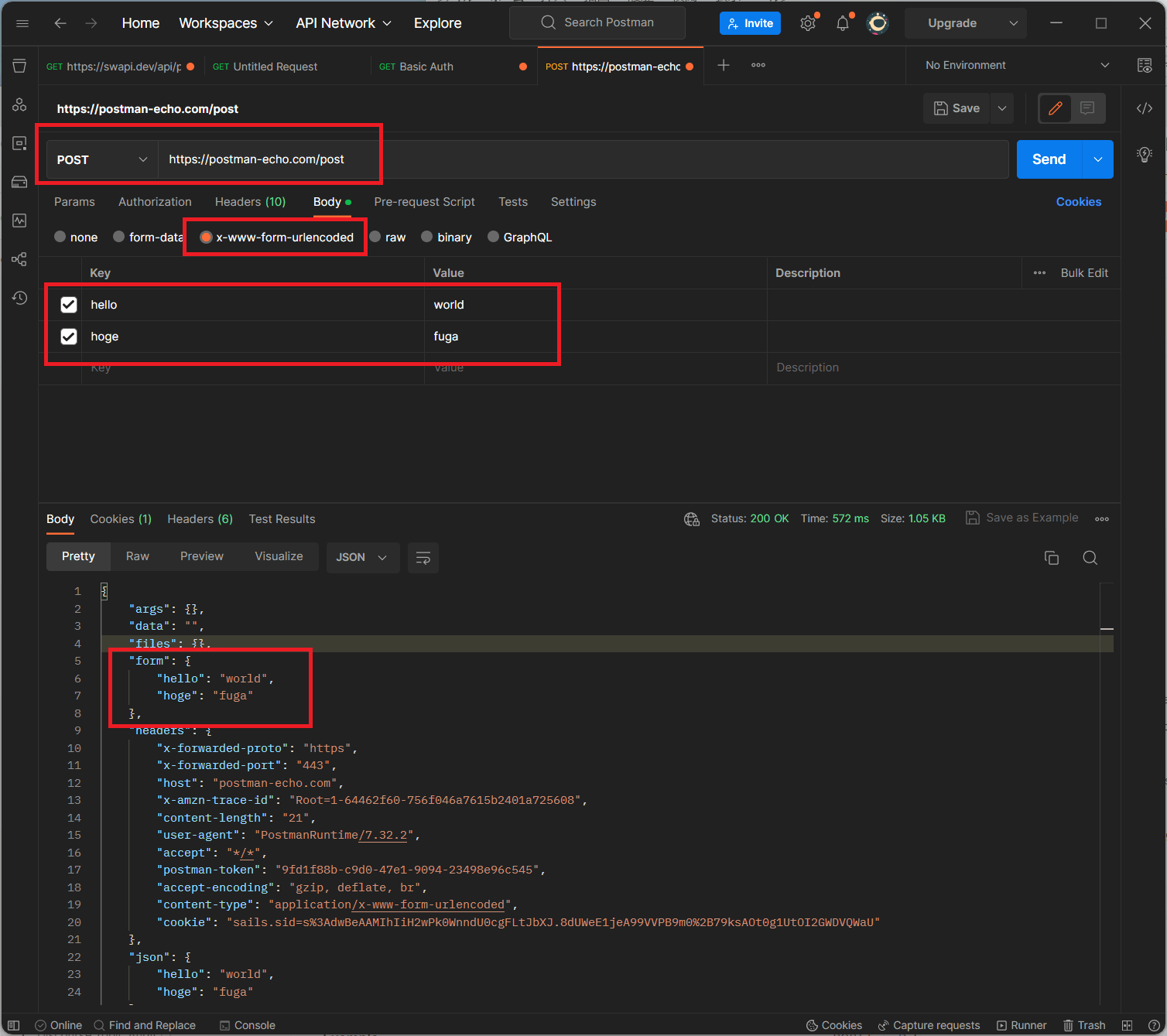Click Bulk Edit
1167x1036 pixels.
(1084, 273)
